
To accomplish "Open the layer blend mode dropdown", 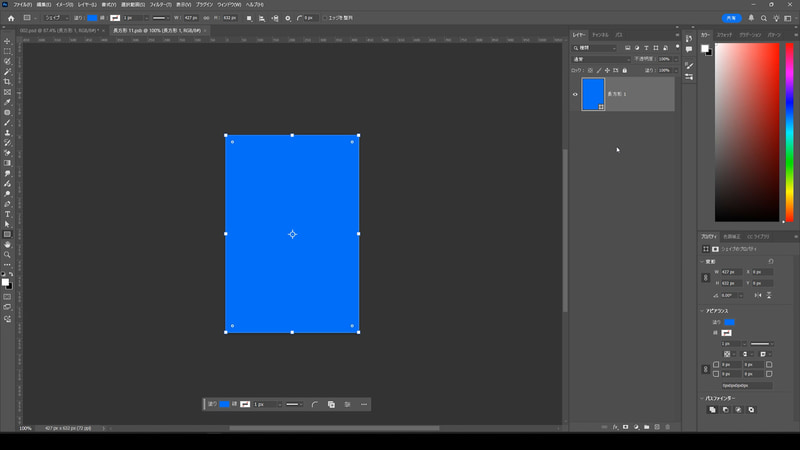I will tap(601, 59).
